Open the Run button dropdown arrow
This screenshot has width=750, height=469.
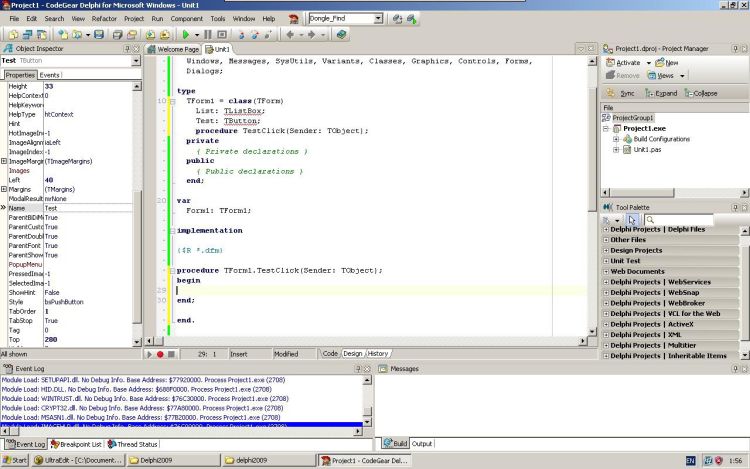click(x=197, y=35)
